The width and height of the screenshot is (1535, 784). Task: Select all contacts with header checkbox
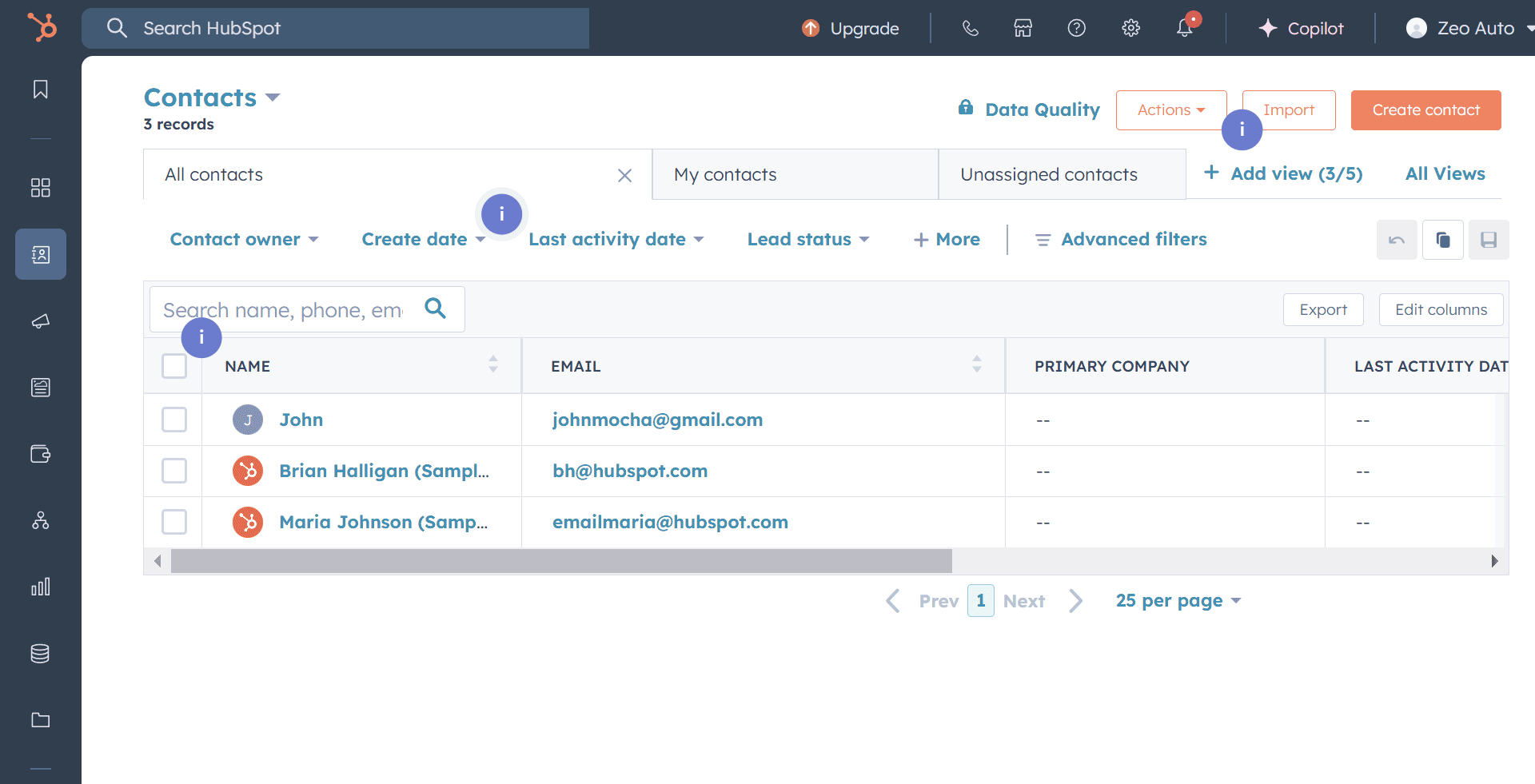(173, 365)
